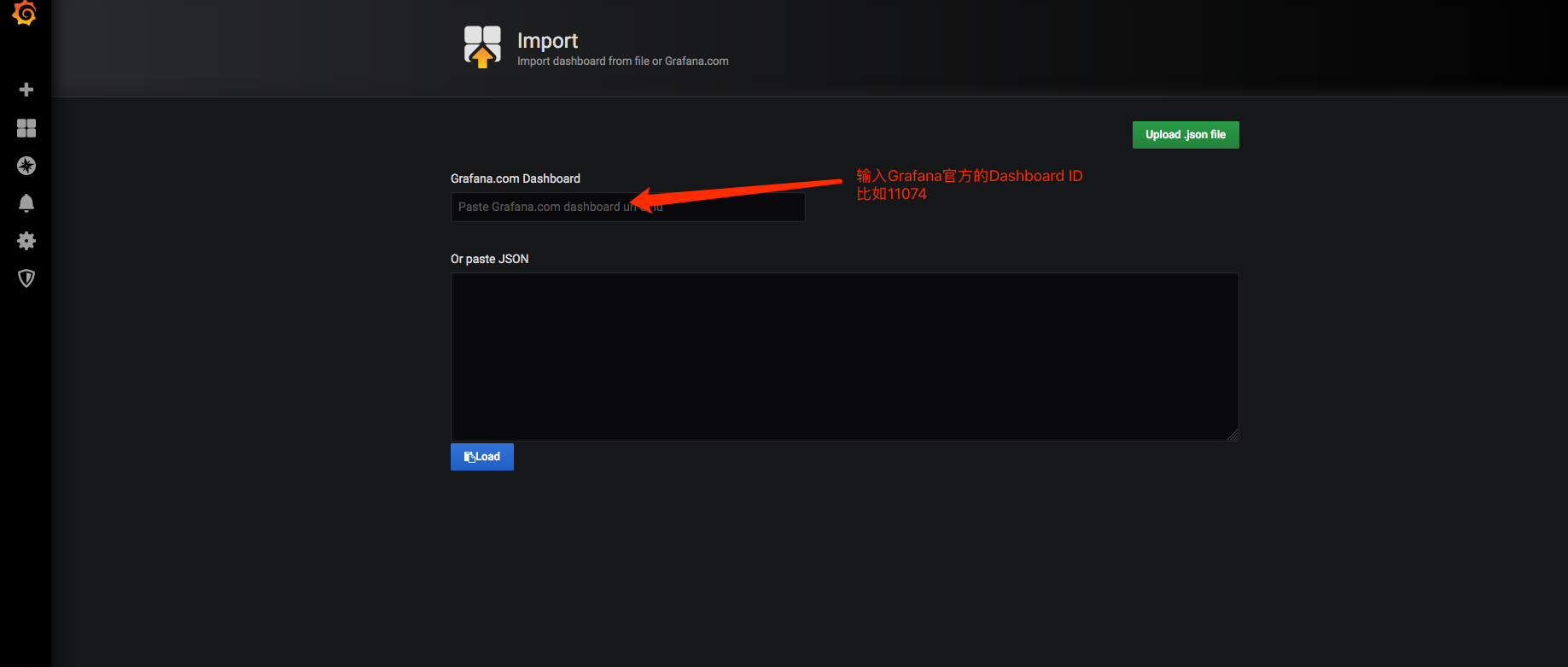This screenshot has width=1568, height=667.
Task: Focus the Grafana.com dashboard url or id field
Action: (x=628, y=207)
